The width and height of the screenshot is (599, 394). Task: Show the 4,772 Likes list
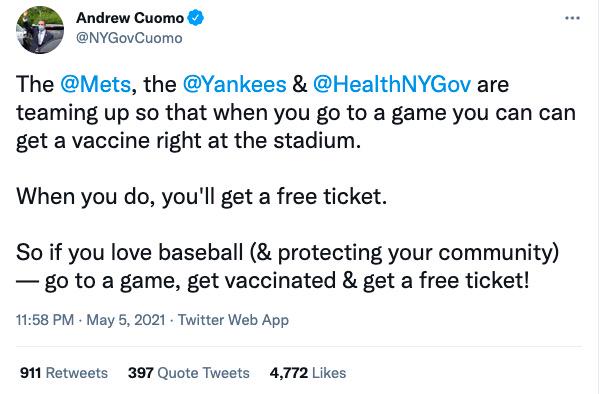click(308, 373)
